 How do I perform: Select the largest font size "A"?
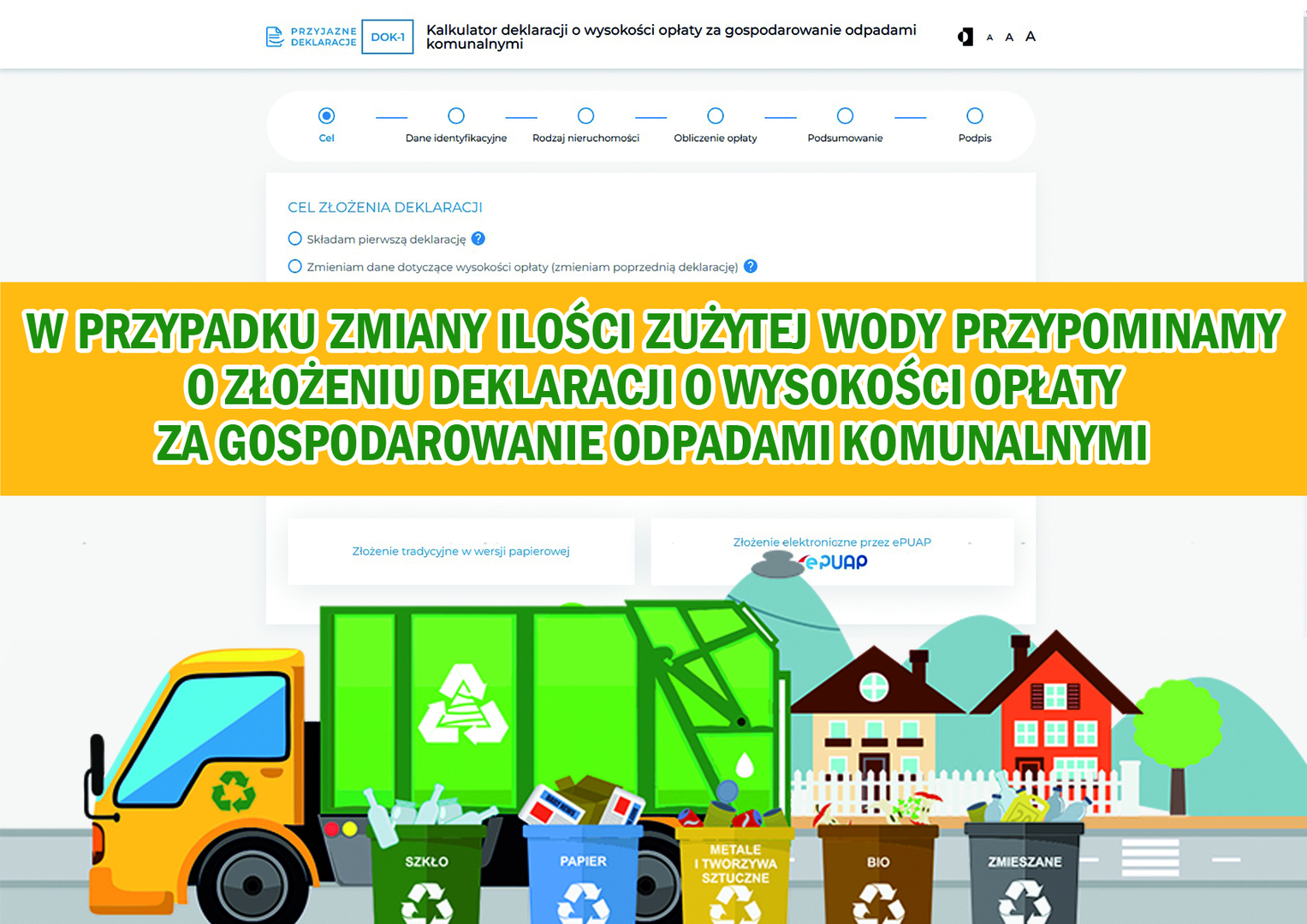(x=1031, y=36)
